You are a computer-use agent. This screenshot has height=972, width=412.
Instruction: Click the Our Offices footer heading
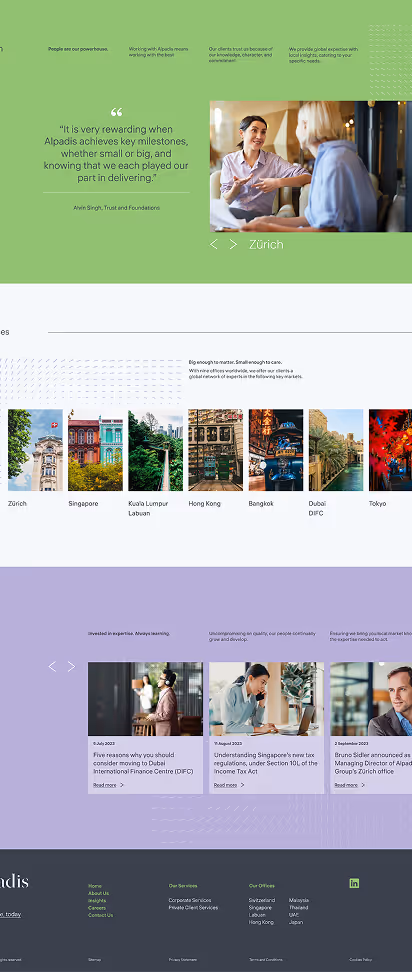pos(261,886)
